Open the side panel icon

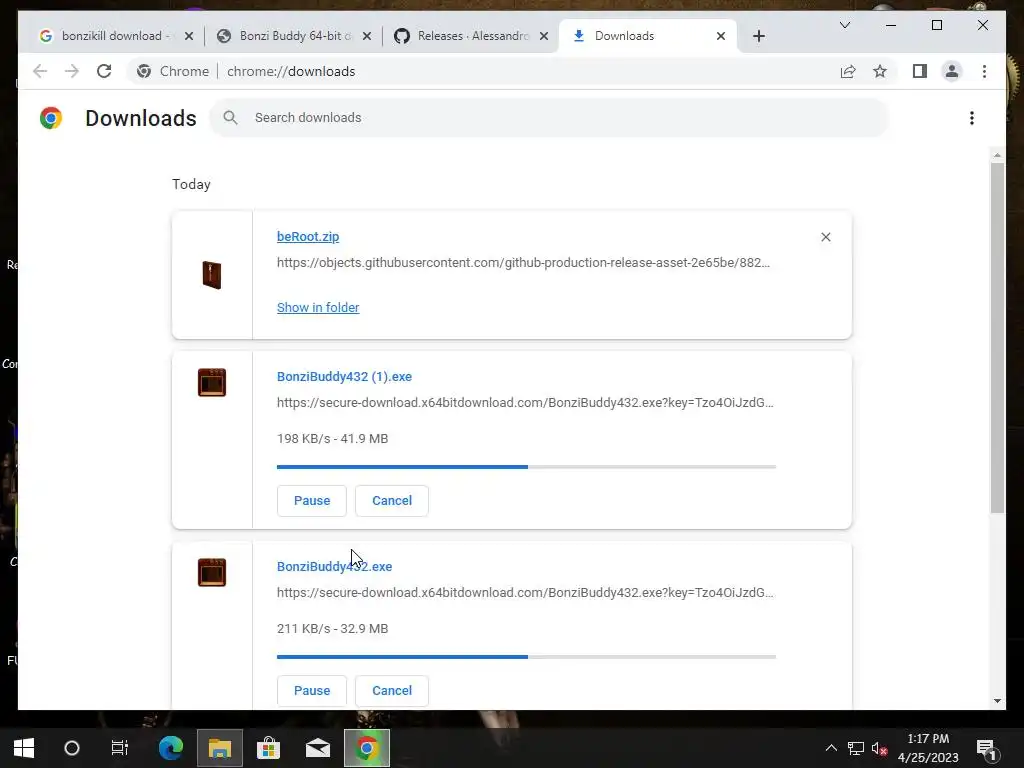click(x=920, y=71)
